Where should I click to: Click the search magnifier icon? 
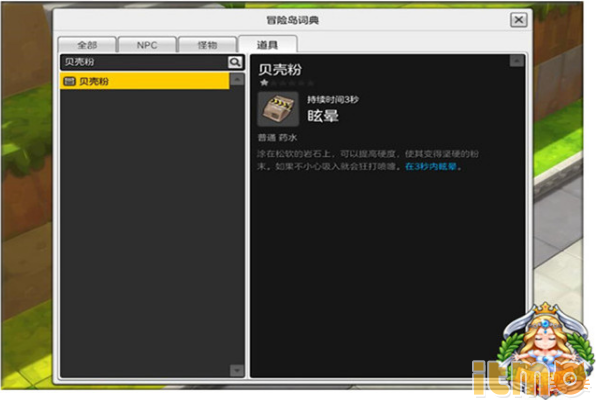[235, 62]
